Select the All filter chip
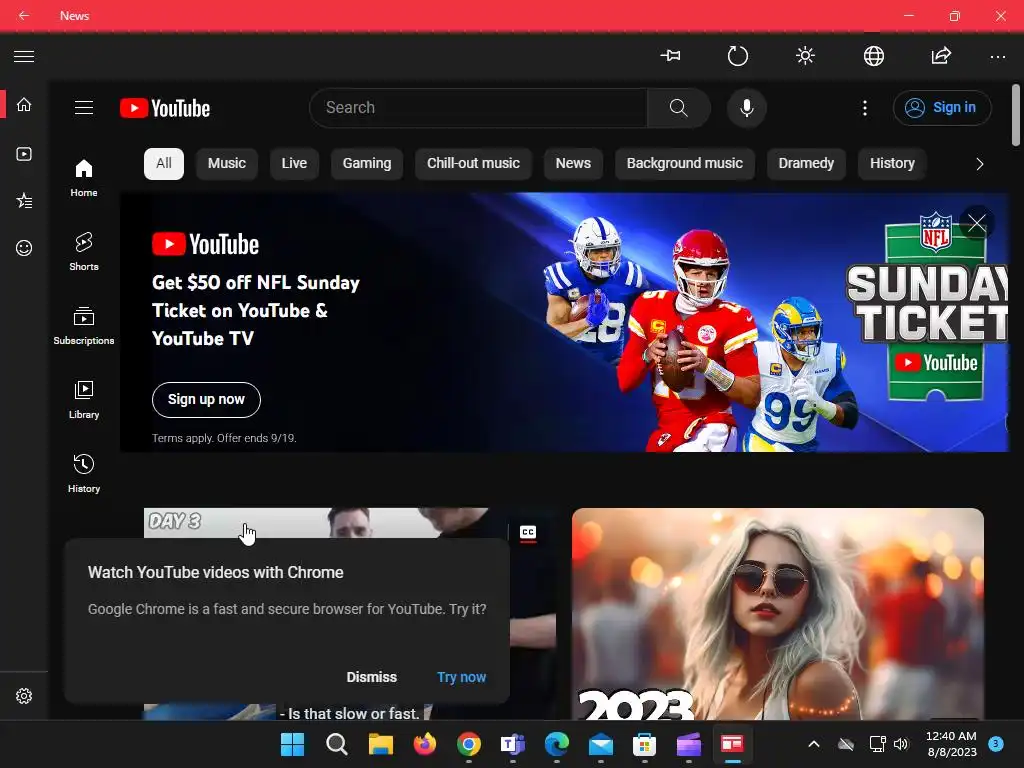Viewport: 1024px width, 768px height. click(x=164, y=163)
